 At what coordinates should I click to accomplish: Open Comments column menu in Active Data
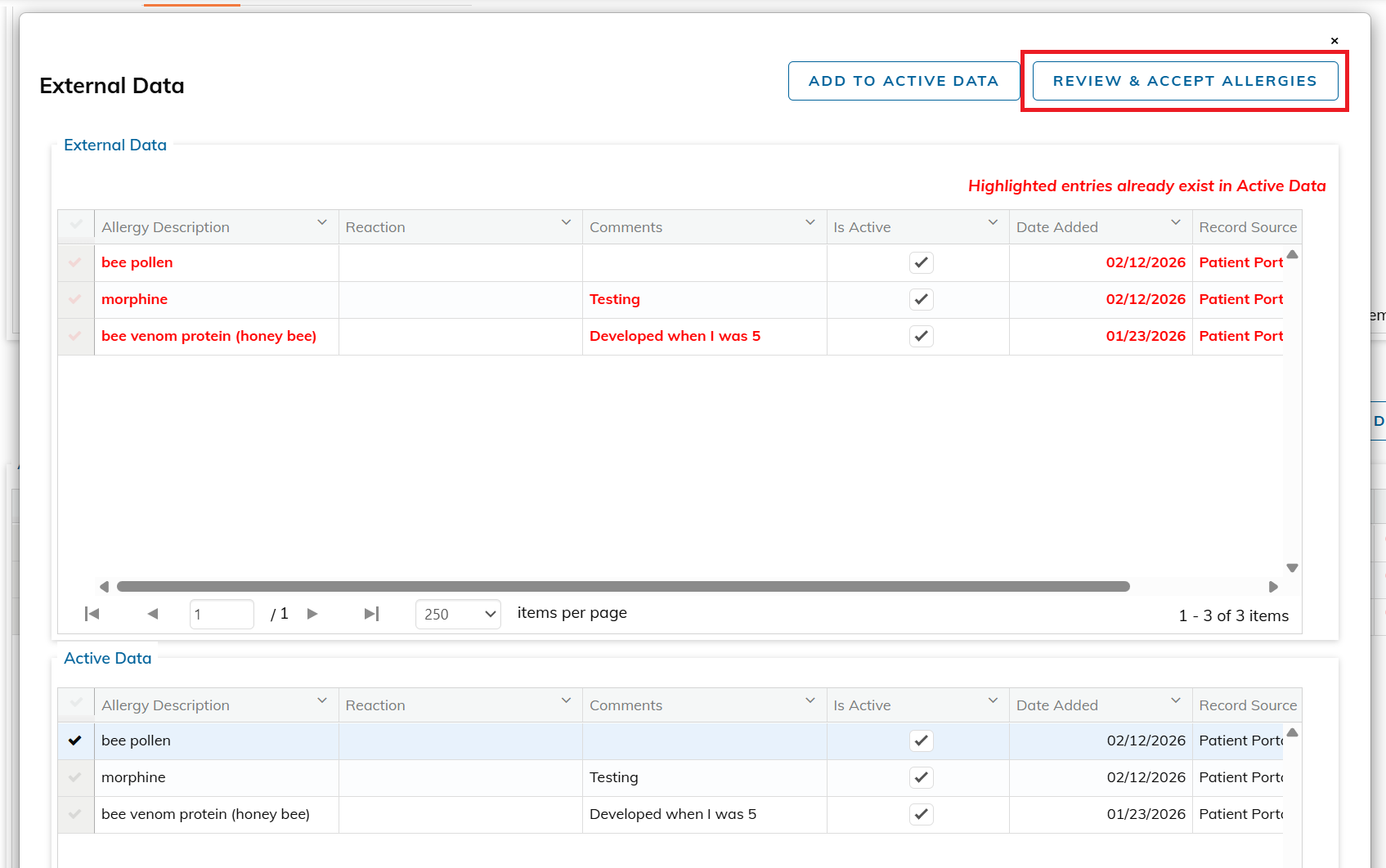click(810, 701)
